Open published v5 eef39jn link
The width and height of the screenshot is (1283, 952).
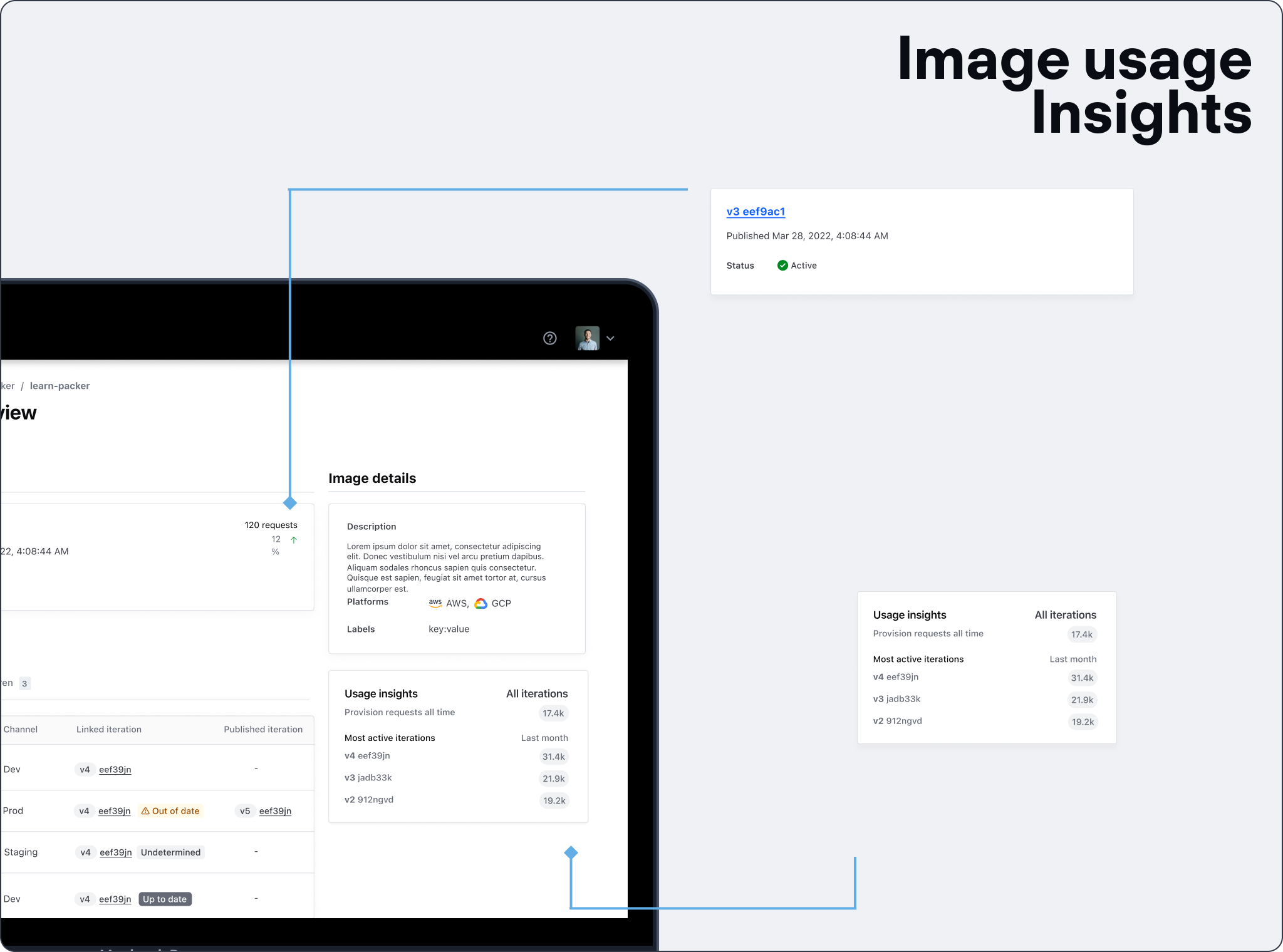(x=275, y=811)
